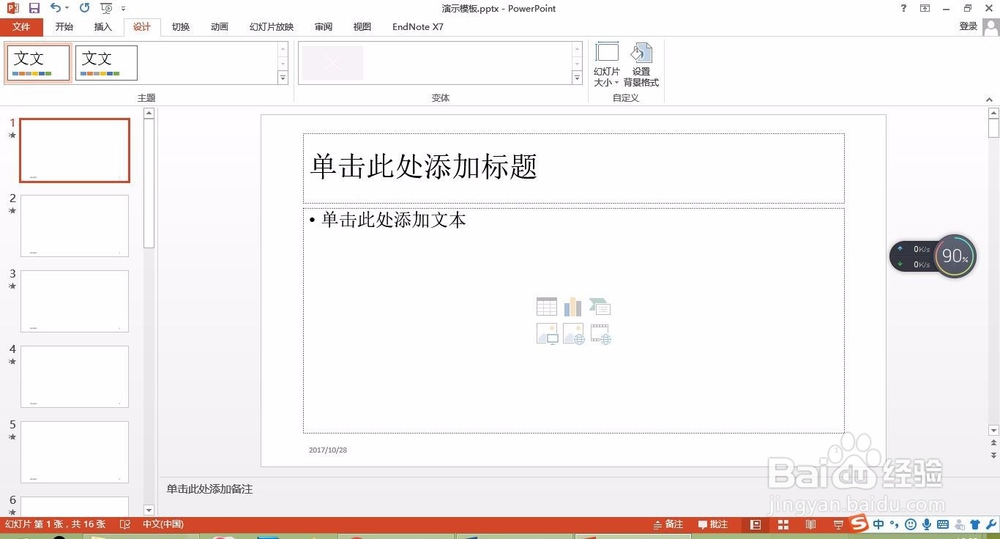Select the 设计 tab
This screenshot has width=1000, height=539.
pos(142,27)
